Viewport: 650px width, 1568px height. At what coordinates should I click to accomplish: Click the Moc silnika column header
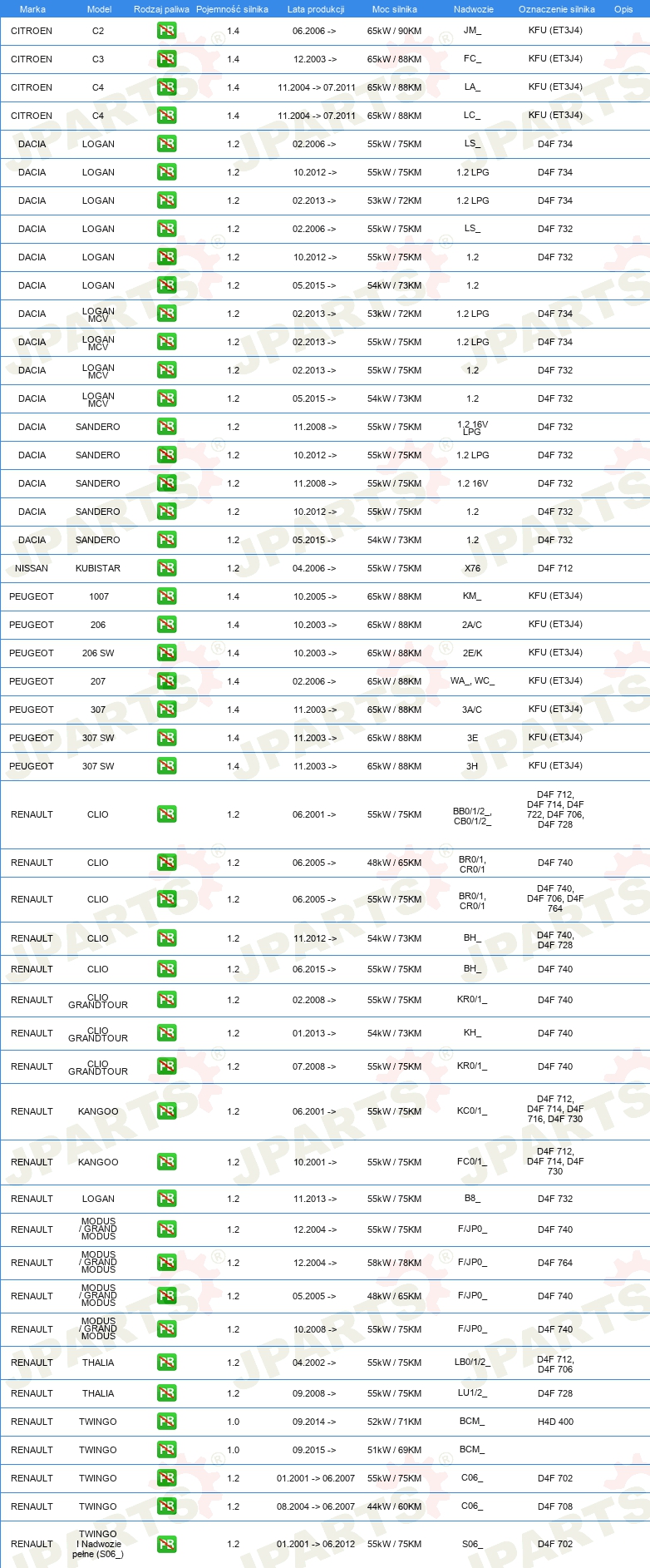(395, 9)
